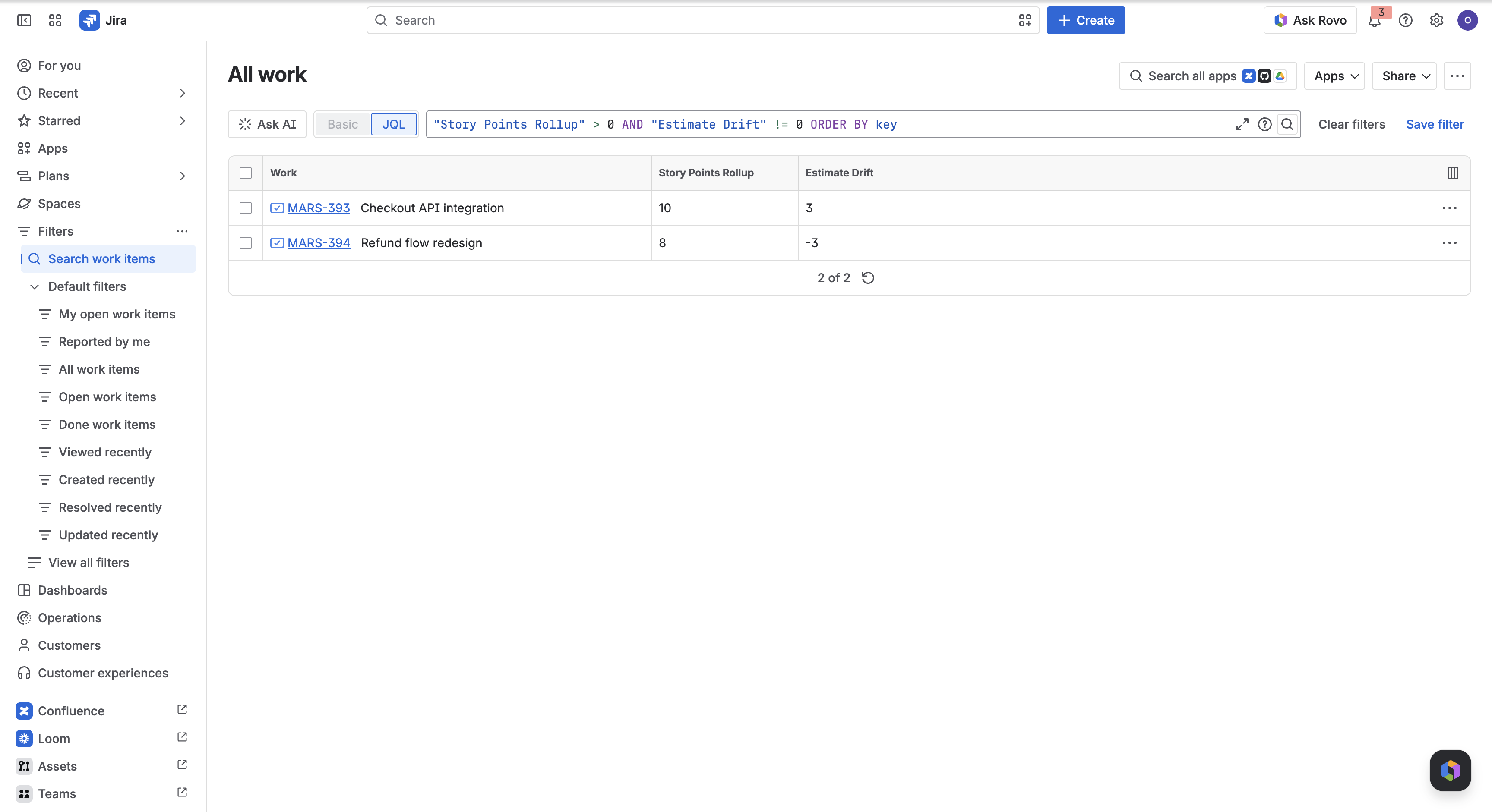This screenshot has width=1492, height=812.
Task: Check the MARS-394 row checkbox
Action: click(246, 243)
